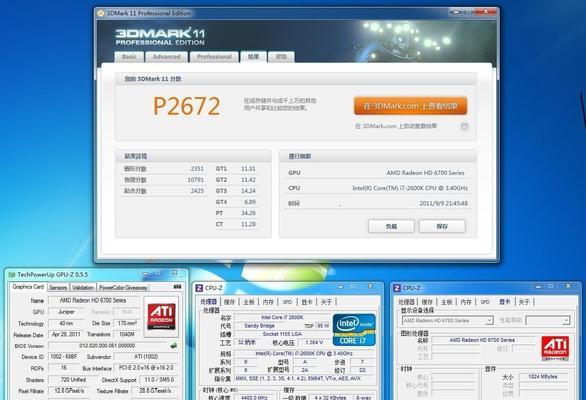The image size is (586, 400).
Task: Click the ATI Radeon logo in GPU-Z
Action: [x=161, y=317]
